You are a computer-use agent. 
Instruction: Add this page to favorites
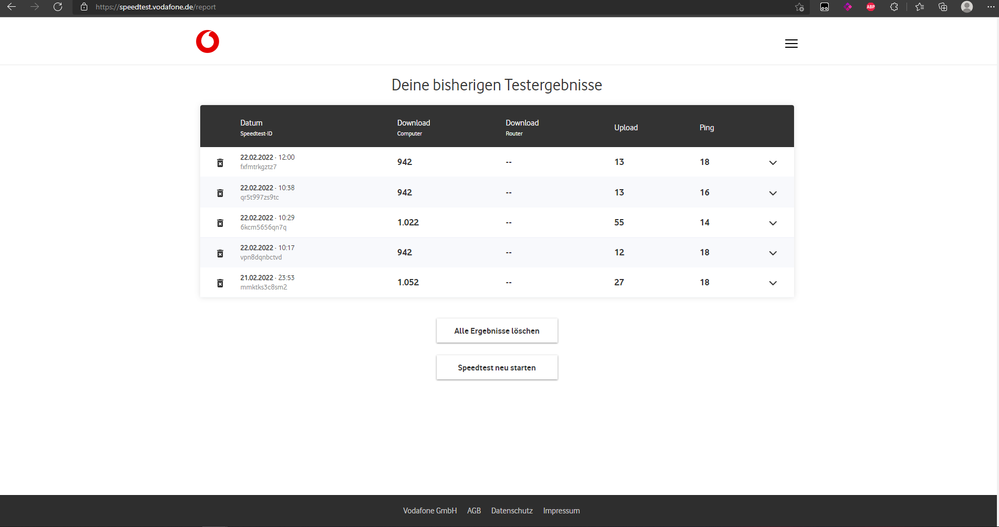point(800,7)
